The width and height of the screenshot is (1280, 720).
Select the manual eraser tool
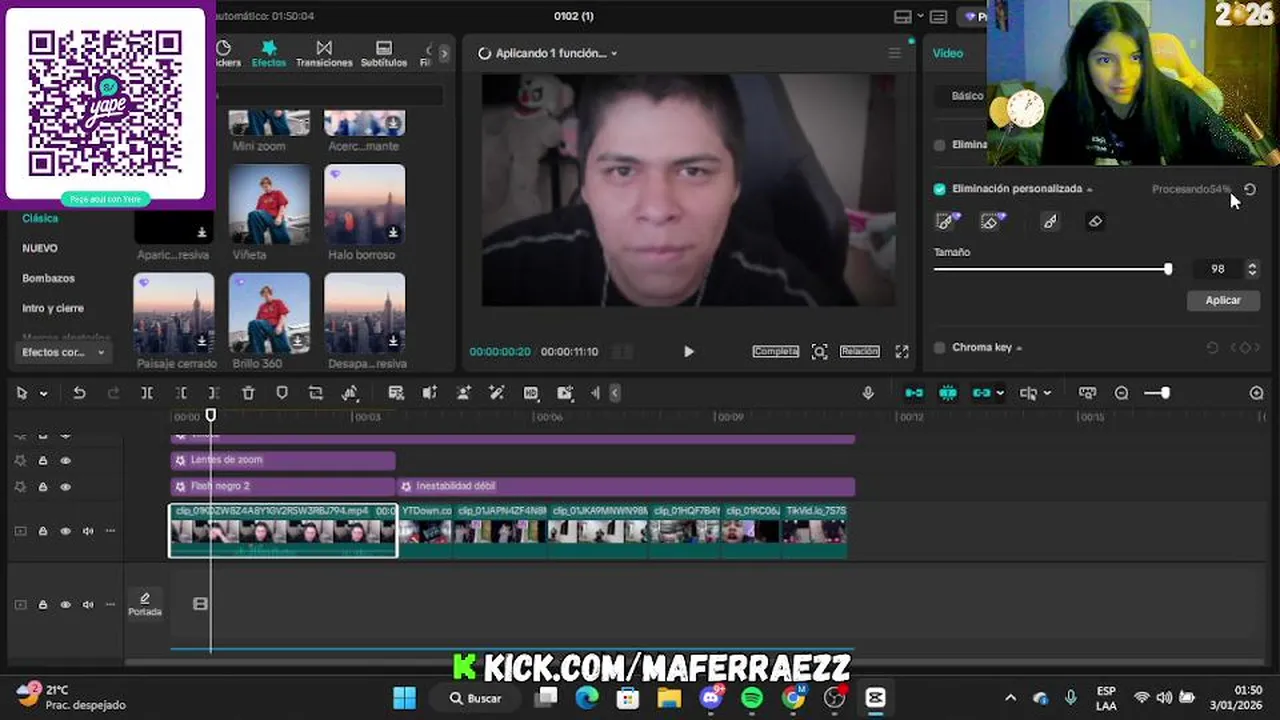pyautogui.click(x=1095, y=222)
